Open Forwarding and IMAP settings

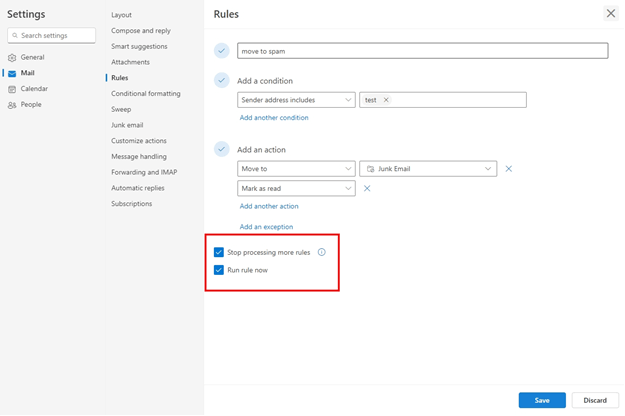144,172
